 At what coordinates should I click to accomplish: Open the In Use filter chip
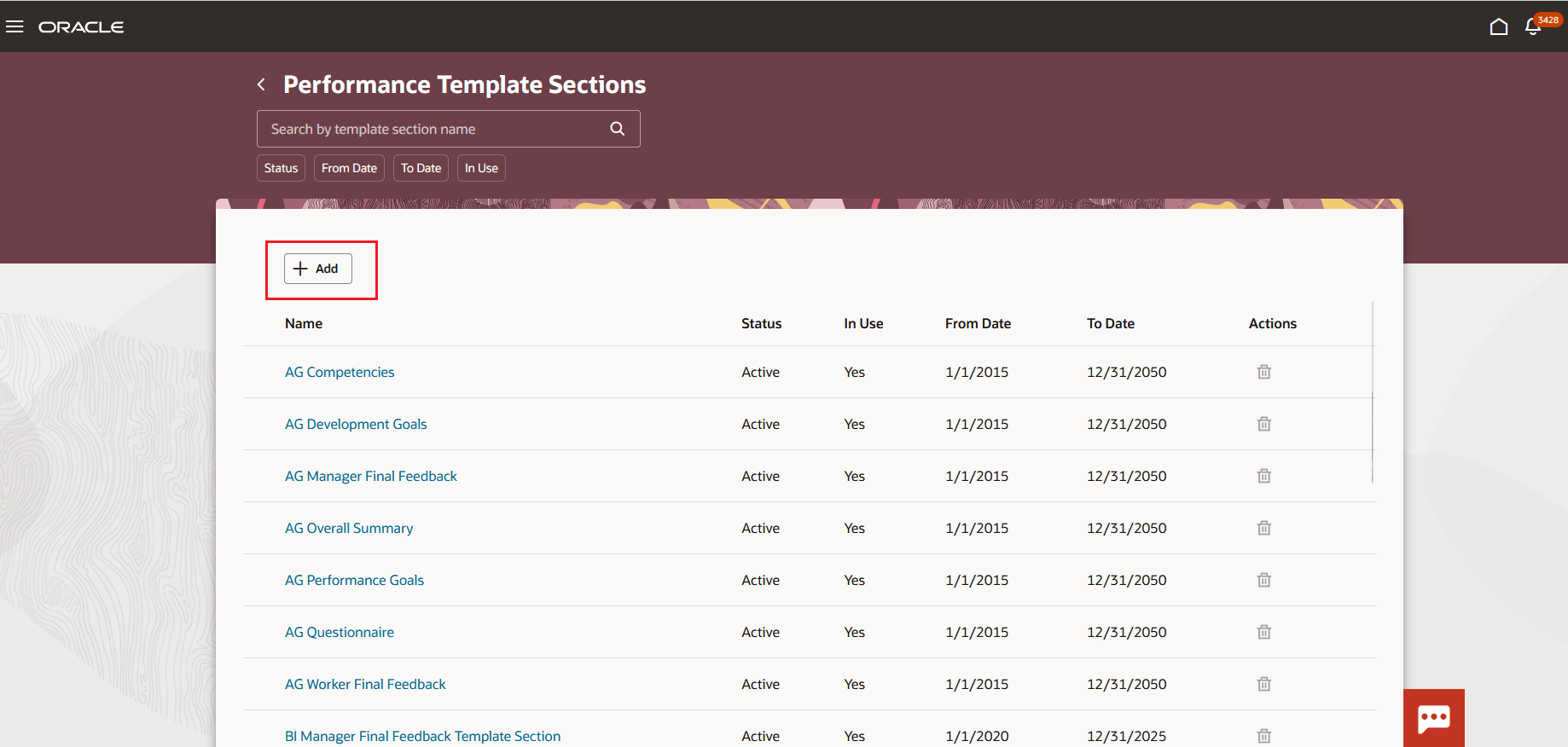click(x=481, y=168)
